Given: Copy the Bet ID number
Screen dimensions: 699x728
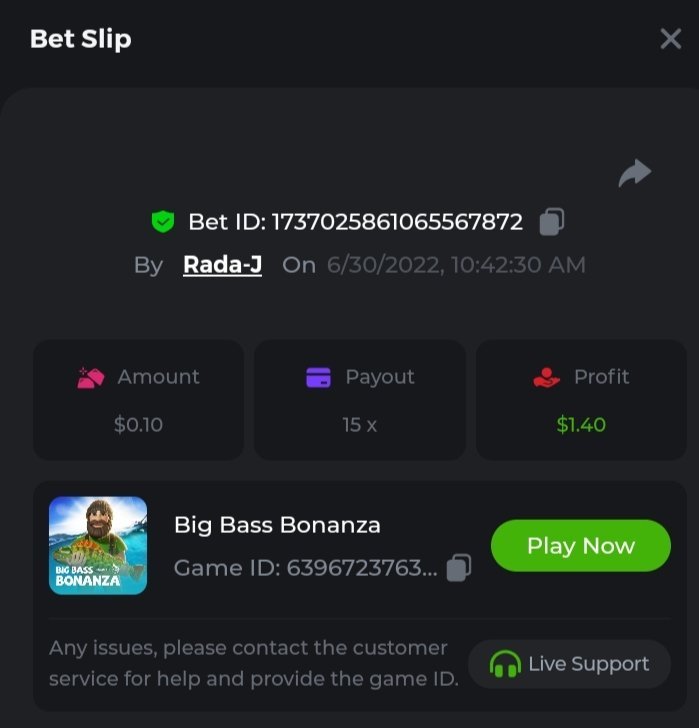Looking at the screenshot, I should click(x=552, y=222).
